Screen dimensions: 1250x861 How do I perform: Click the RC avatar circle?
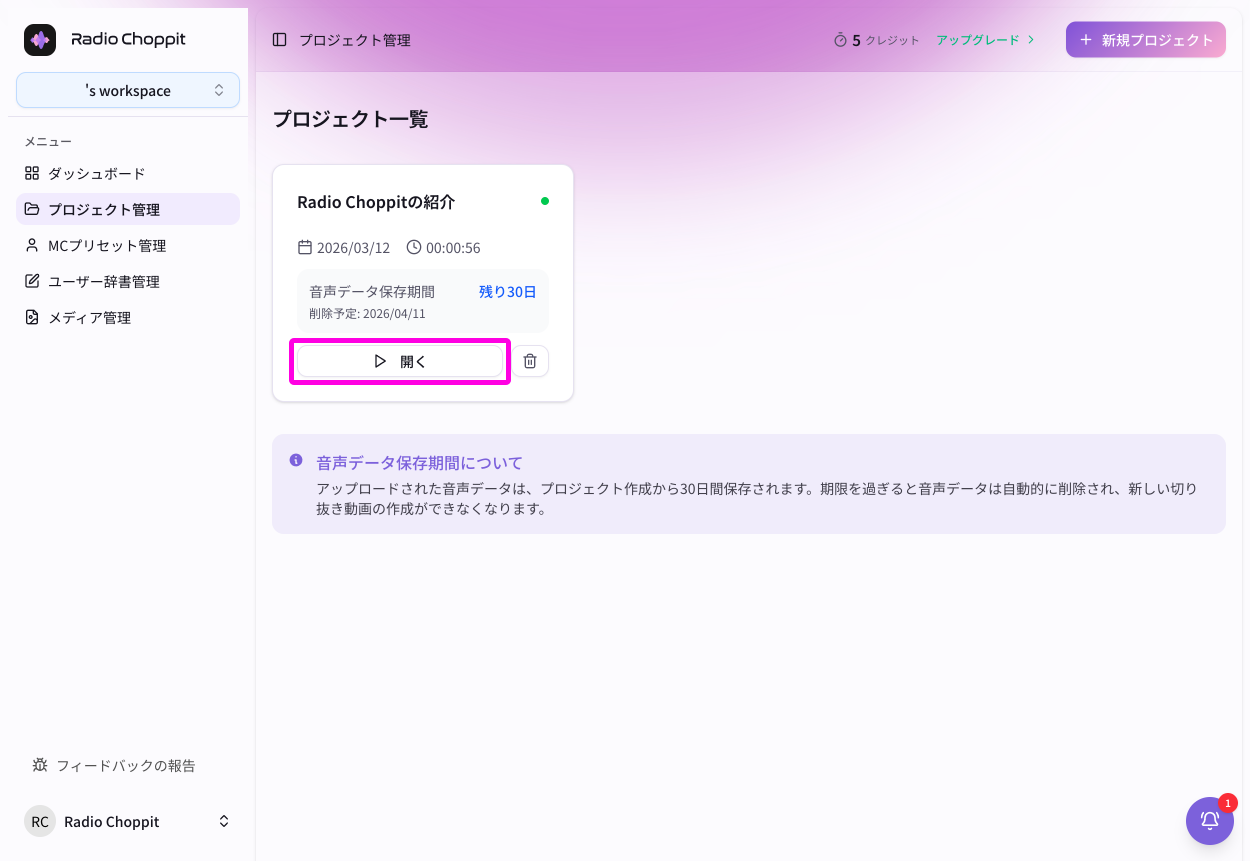(40, 821)
